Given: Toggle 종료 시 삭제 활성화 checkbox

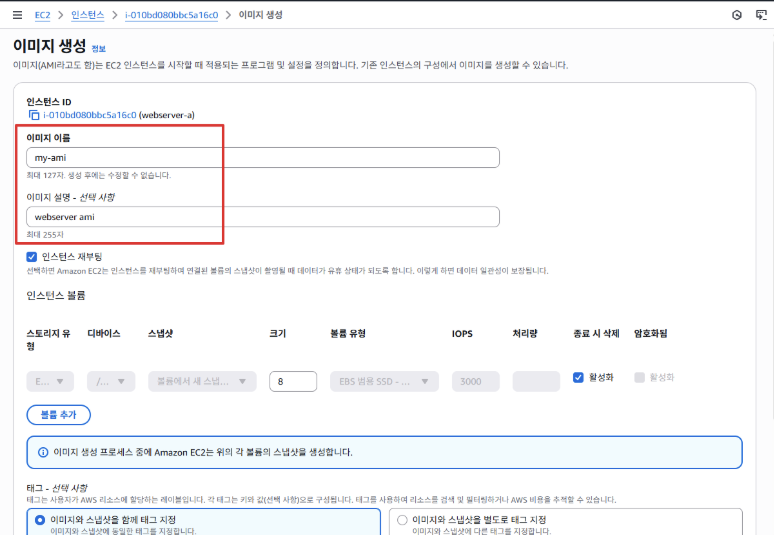Looking at the screenshot, I should click(578, 378).
